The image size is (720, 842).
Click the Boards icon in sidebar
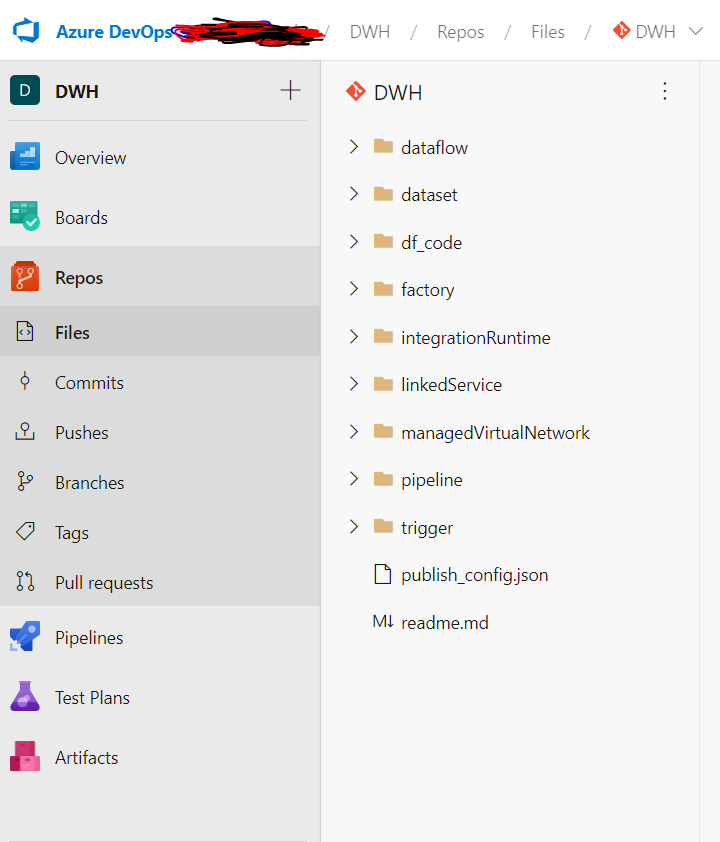coord(25,216)
